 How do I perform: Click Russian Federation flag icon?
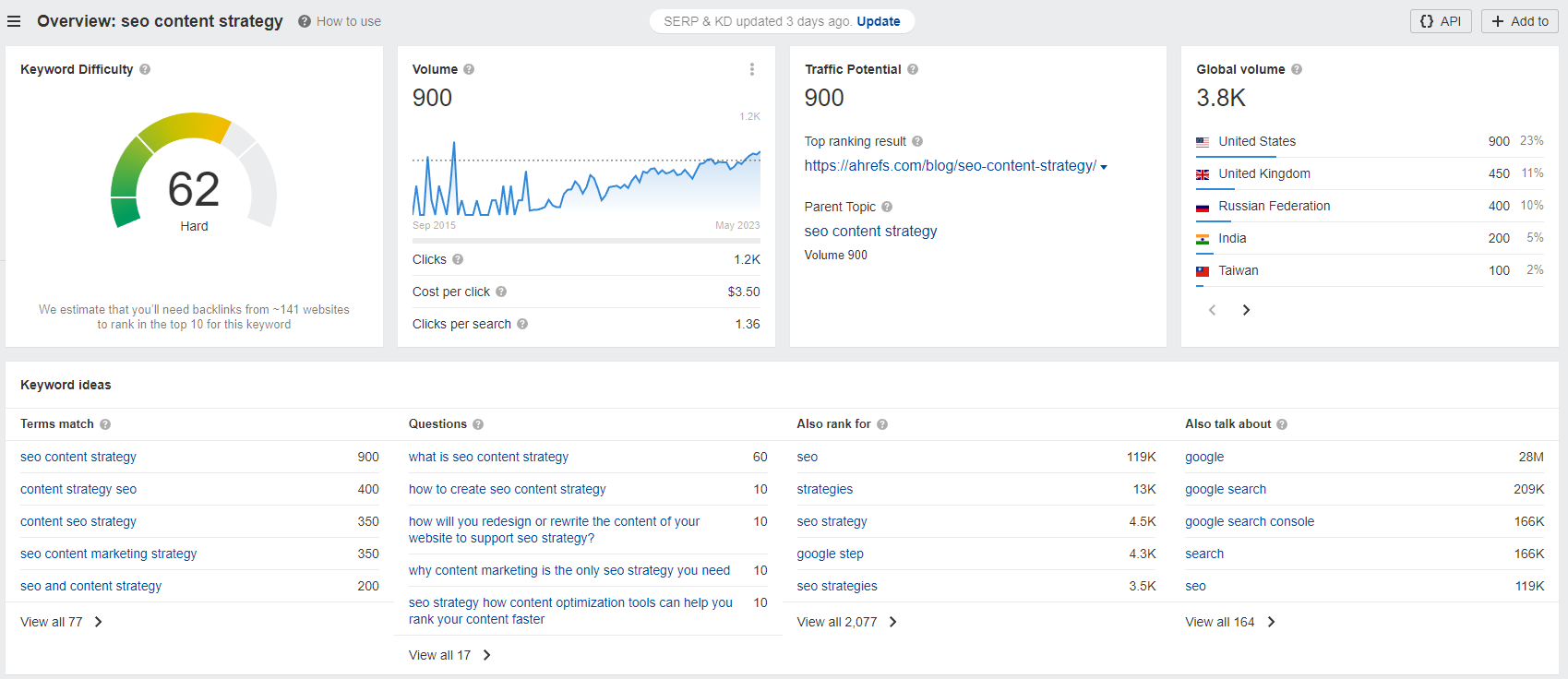(1203, 207)
